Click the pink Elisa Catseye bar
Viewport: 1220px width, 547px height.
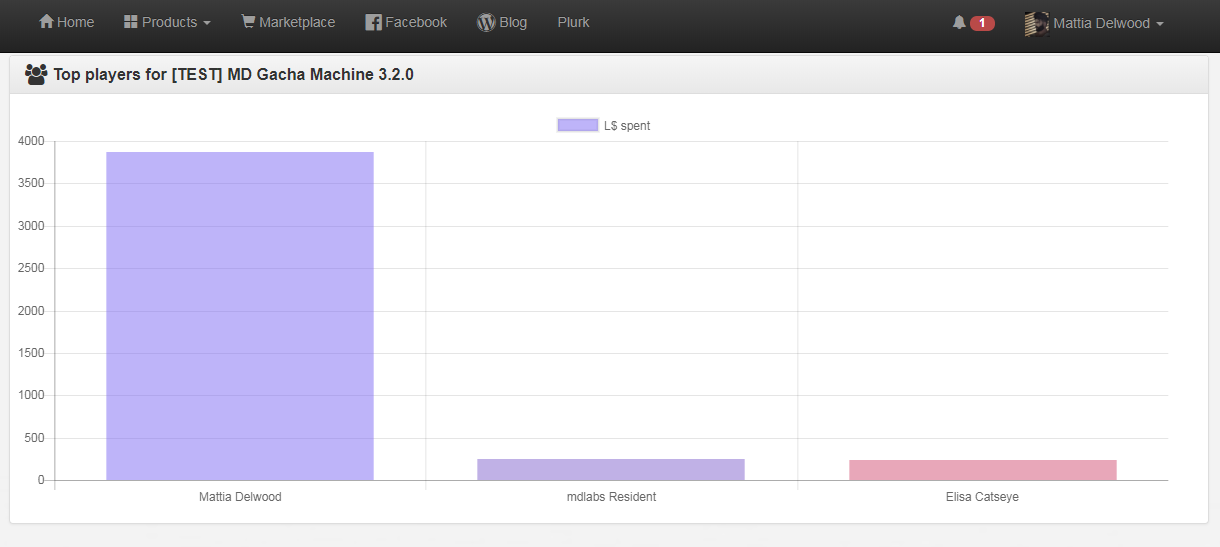[x=982, y=470]
